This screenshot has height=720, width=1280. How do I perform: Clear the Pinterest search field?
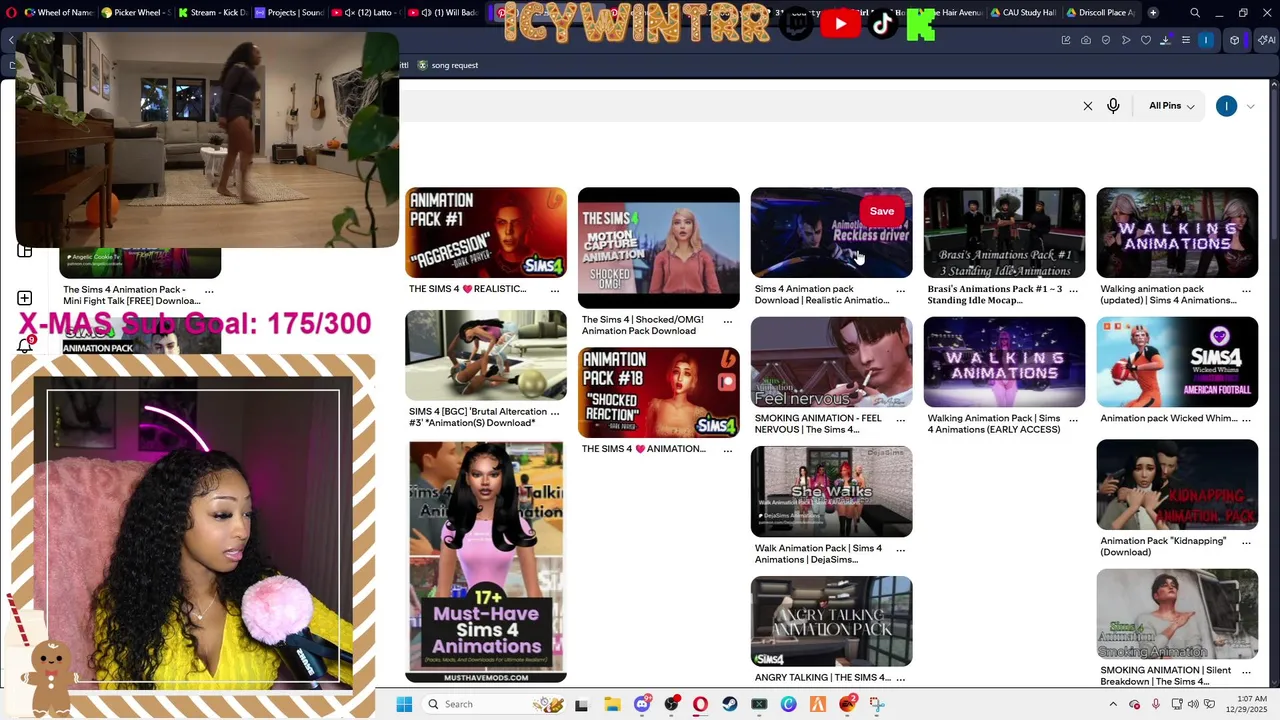1088,106
